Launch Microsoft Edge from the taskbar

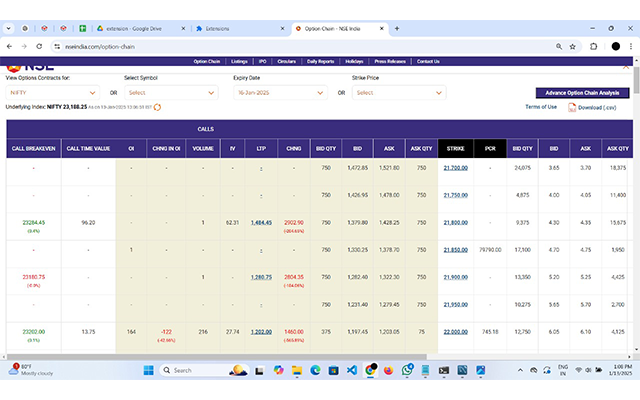(x=315, y=370)
